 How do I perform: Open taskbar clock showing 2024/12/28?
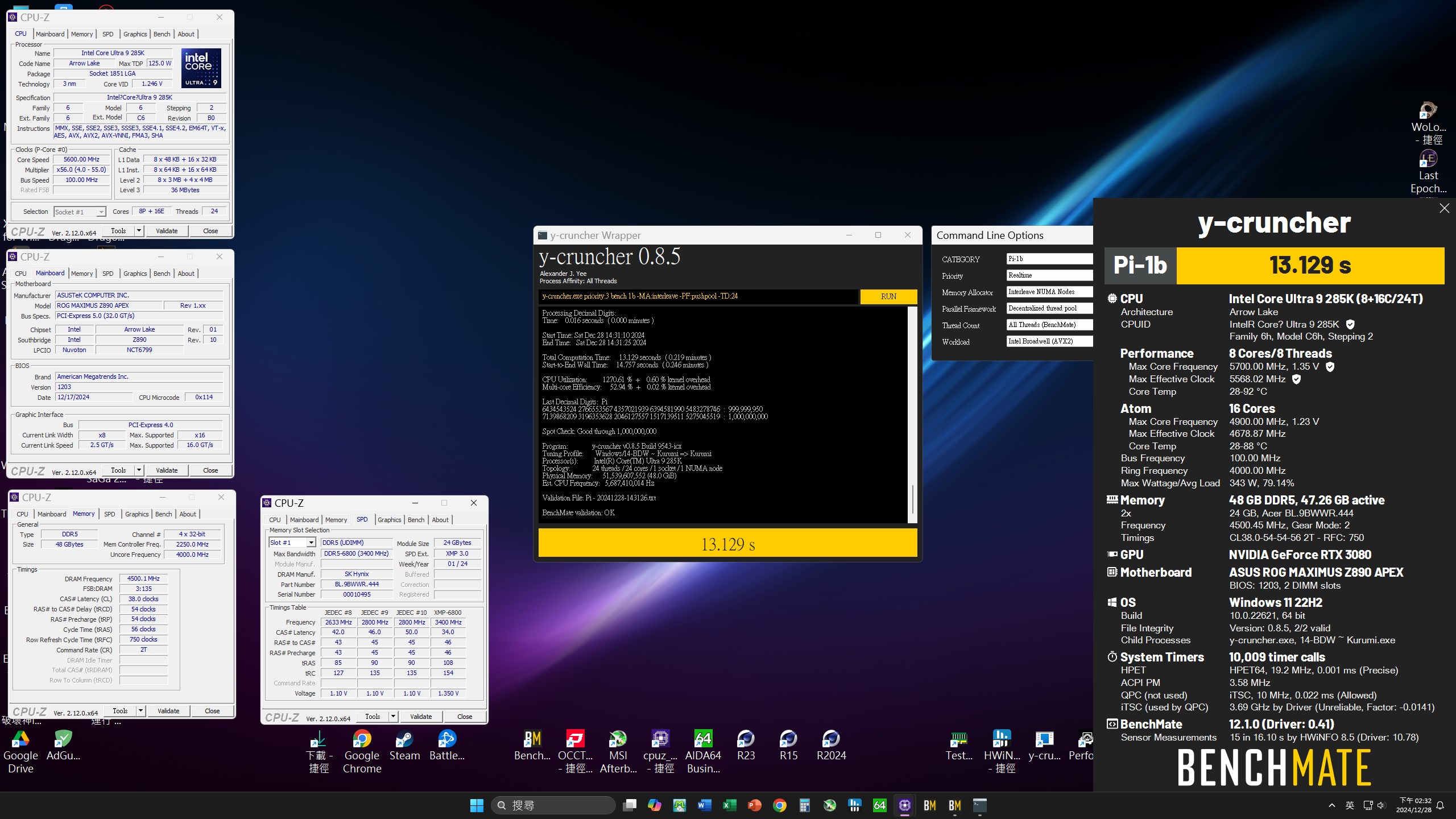tap(1415, 805)
